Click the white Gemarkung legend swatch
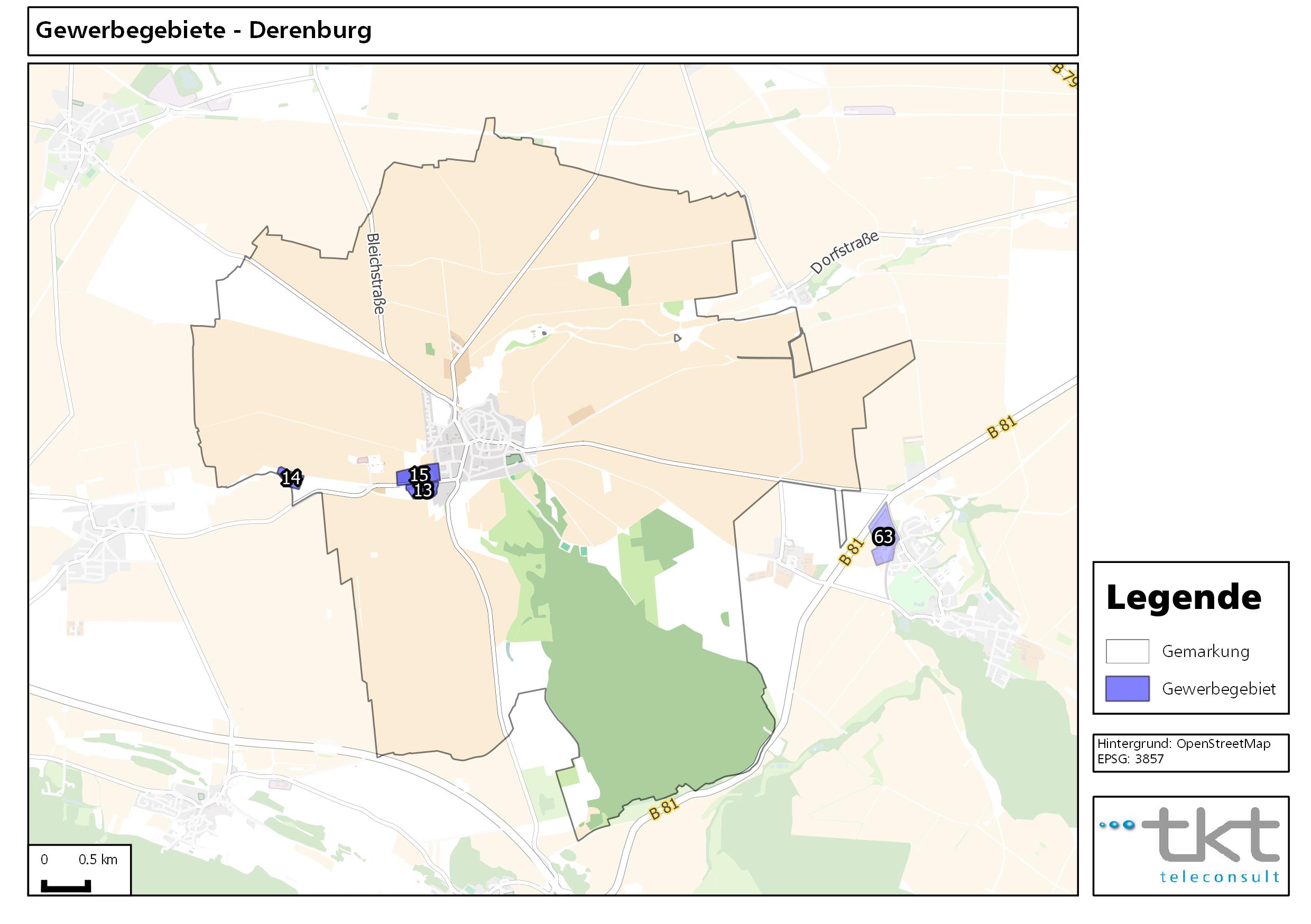The width and height of the screenshot is (1311, 924). [x=1127, y=651]
